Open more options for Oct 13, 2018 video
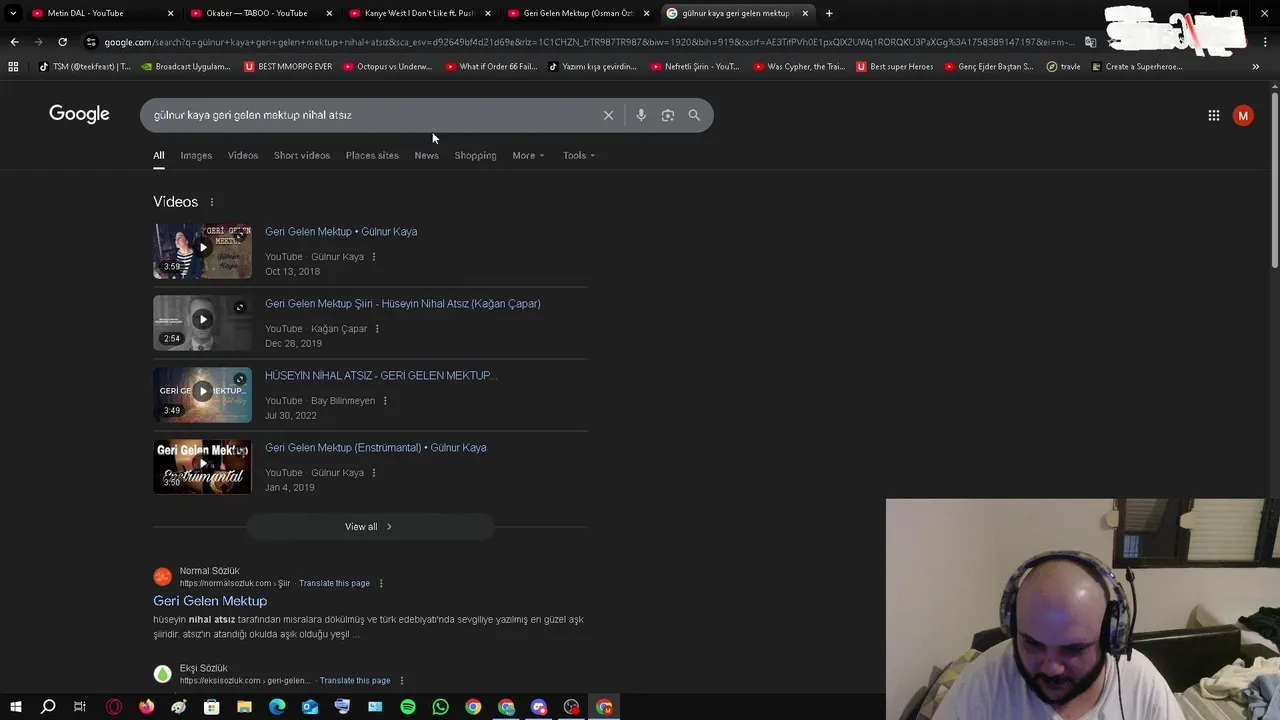Screen dimensions: 1280x720 pyautogui.click(x=374, y=257)
